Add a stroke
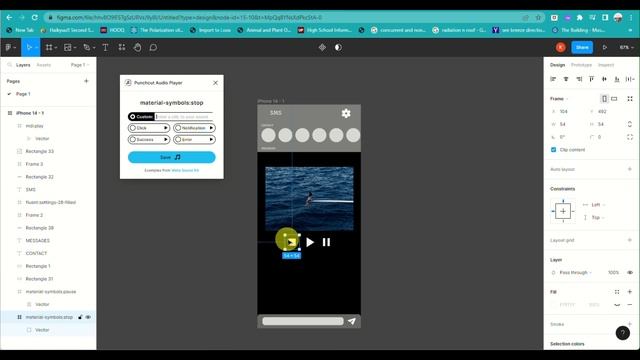640x360 pixels. pyautogui.click(x=630, y=324)
